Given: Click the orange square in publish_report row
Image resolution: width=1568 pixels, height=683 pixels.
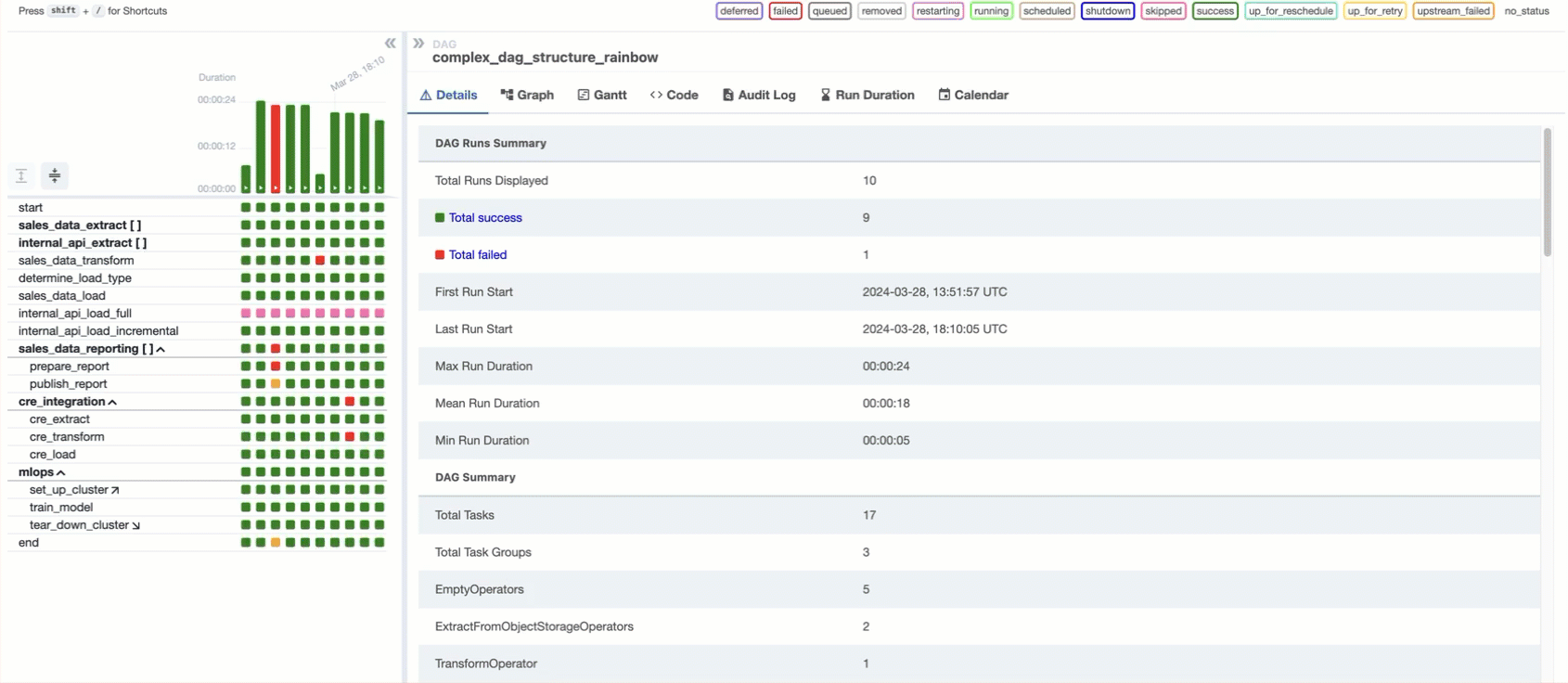Looking at the screenshot, I should [x=276, y=384].
